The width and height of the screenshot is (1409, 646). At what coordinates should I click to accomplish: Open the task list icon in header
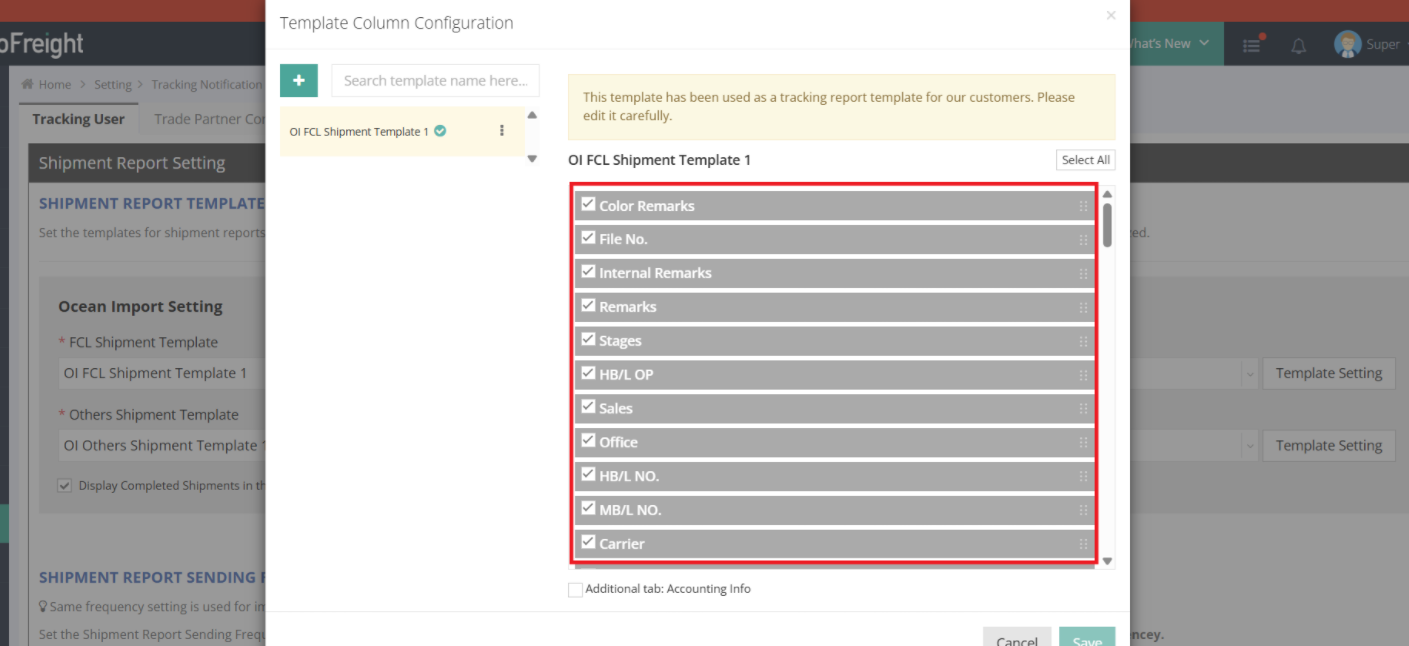pos(1252,45)
